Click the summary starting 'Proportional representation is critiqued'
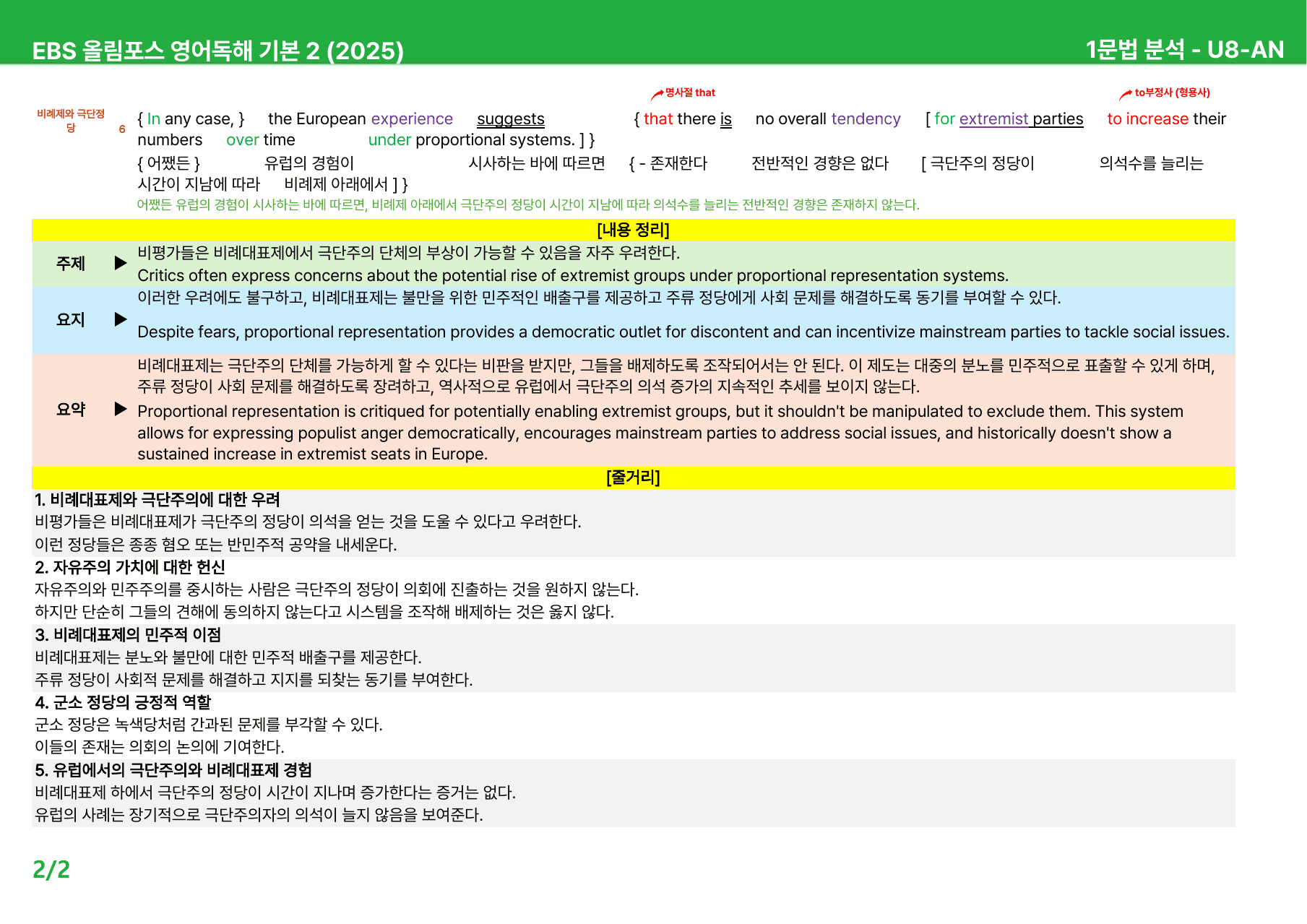 point(660,433)
